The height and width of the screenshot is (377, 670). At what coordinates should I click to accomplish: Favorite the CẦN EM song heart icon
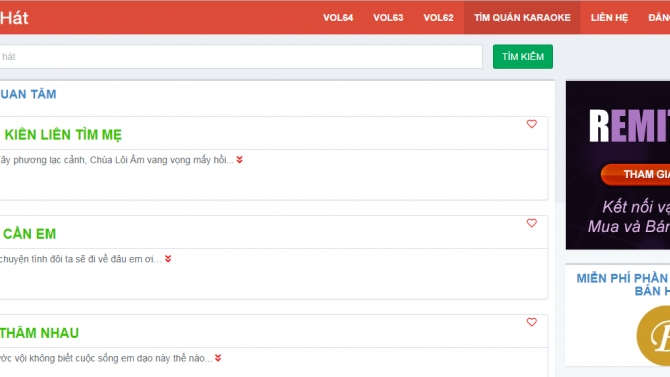(x=532, y=223)
